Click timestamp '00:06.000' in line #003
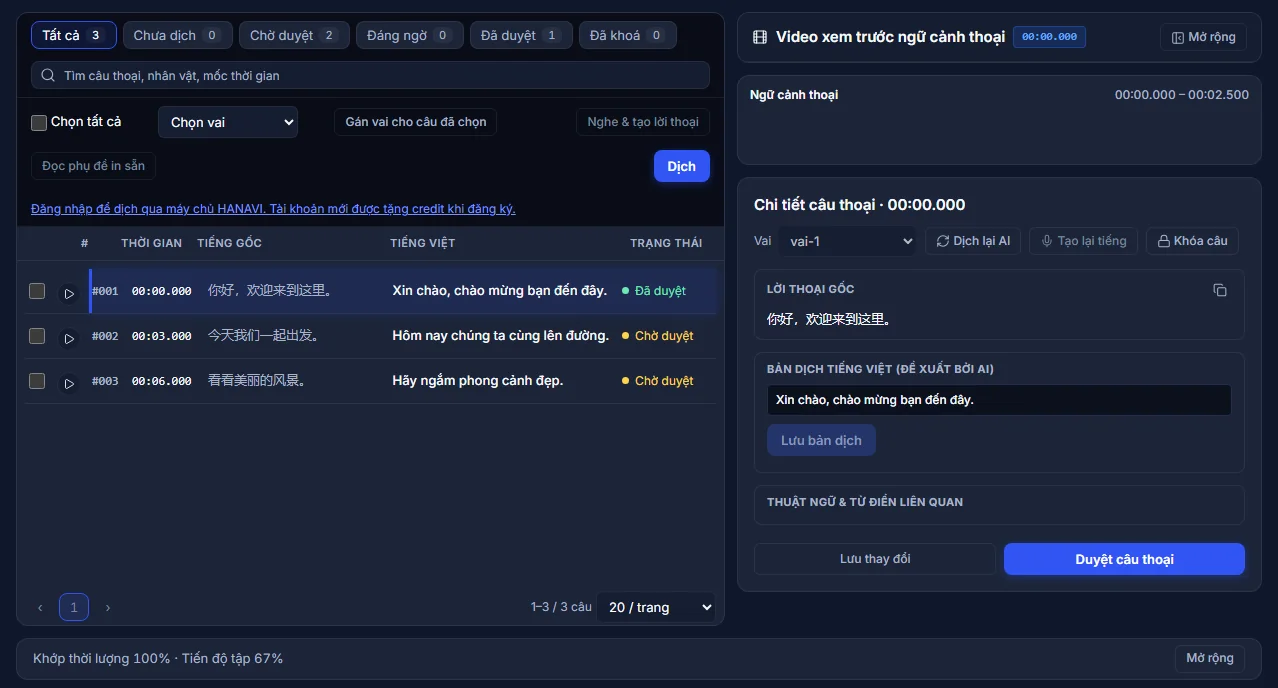 [x=162, y=381]
